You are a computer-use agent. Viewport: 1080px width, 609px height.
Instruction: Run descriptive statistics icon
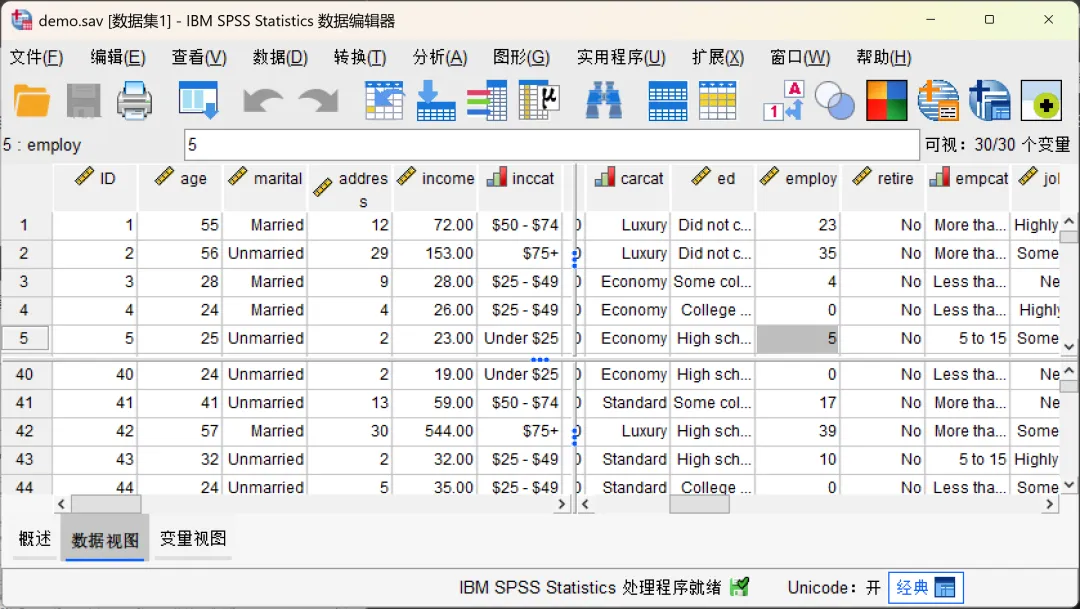click(539, 101)
